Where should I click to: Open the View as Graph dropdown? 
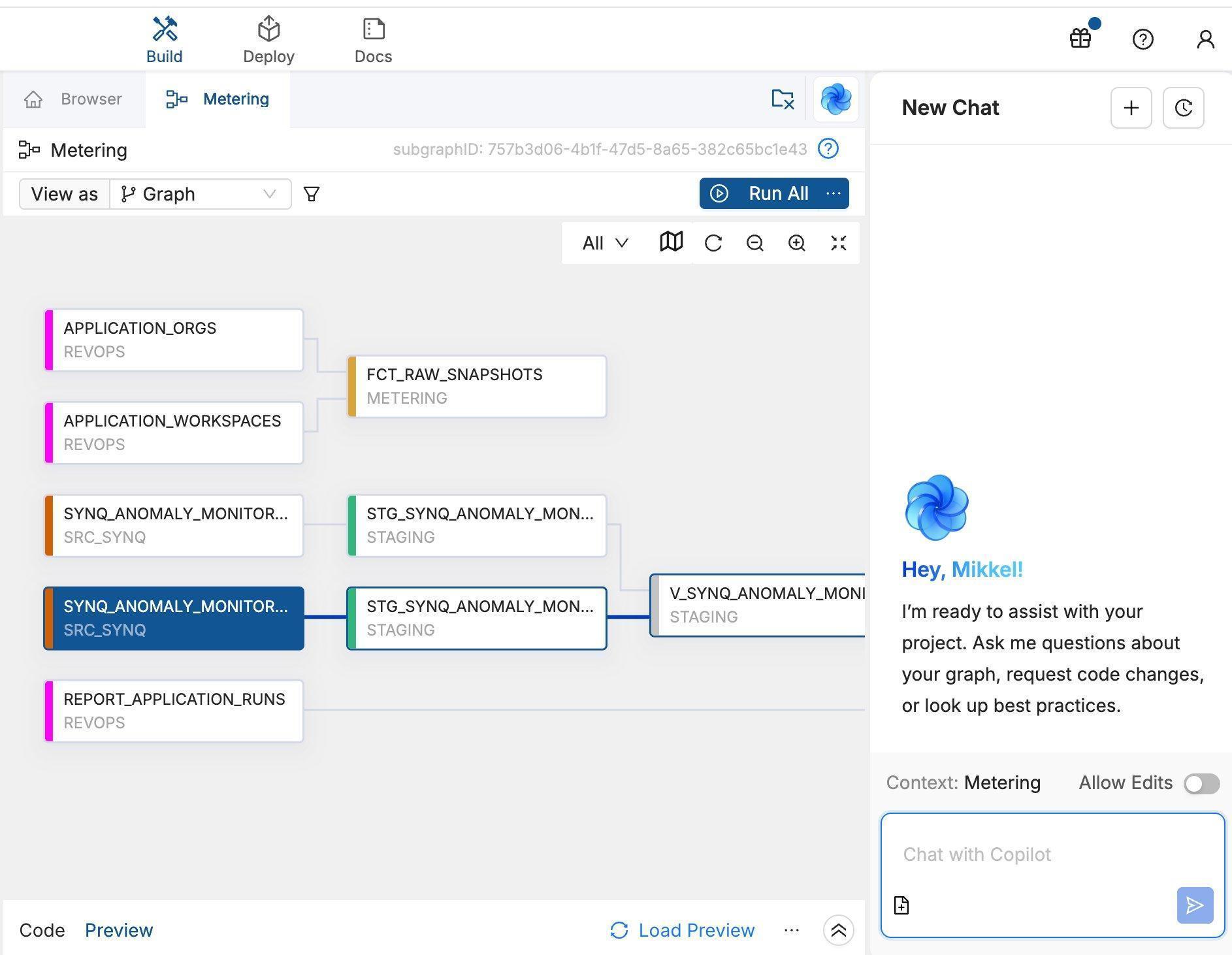pos(201,194)
